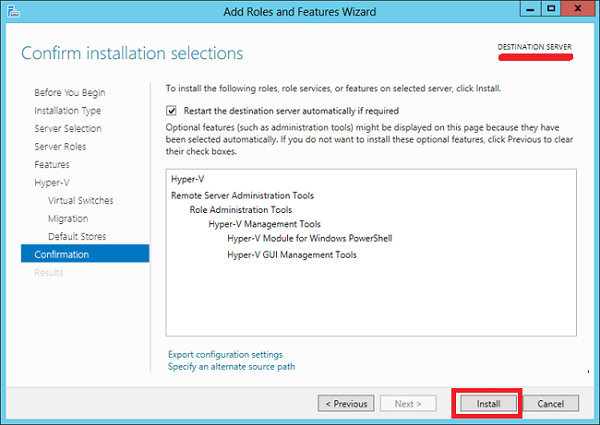This screenshot has width=600, height=425.
Task: Jump to the Server Selection step
Action: point(67,129)
